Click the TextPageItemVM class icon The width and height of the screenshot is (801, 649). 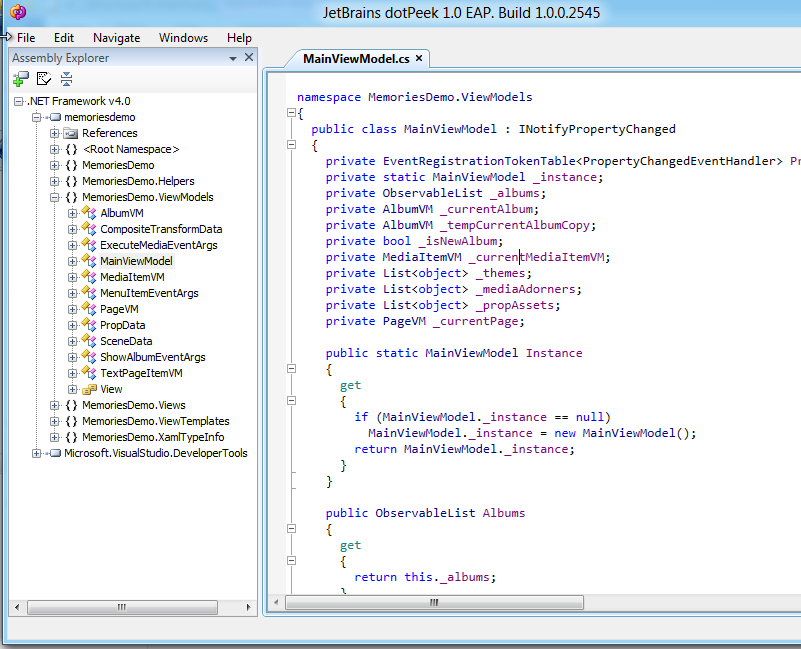point(89,373)
